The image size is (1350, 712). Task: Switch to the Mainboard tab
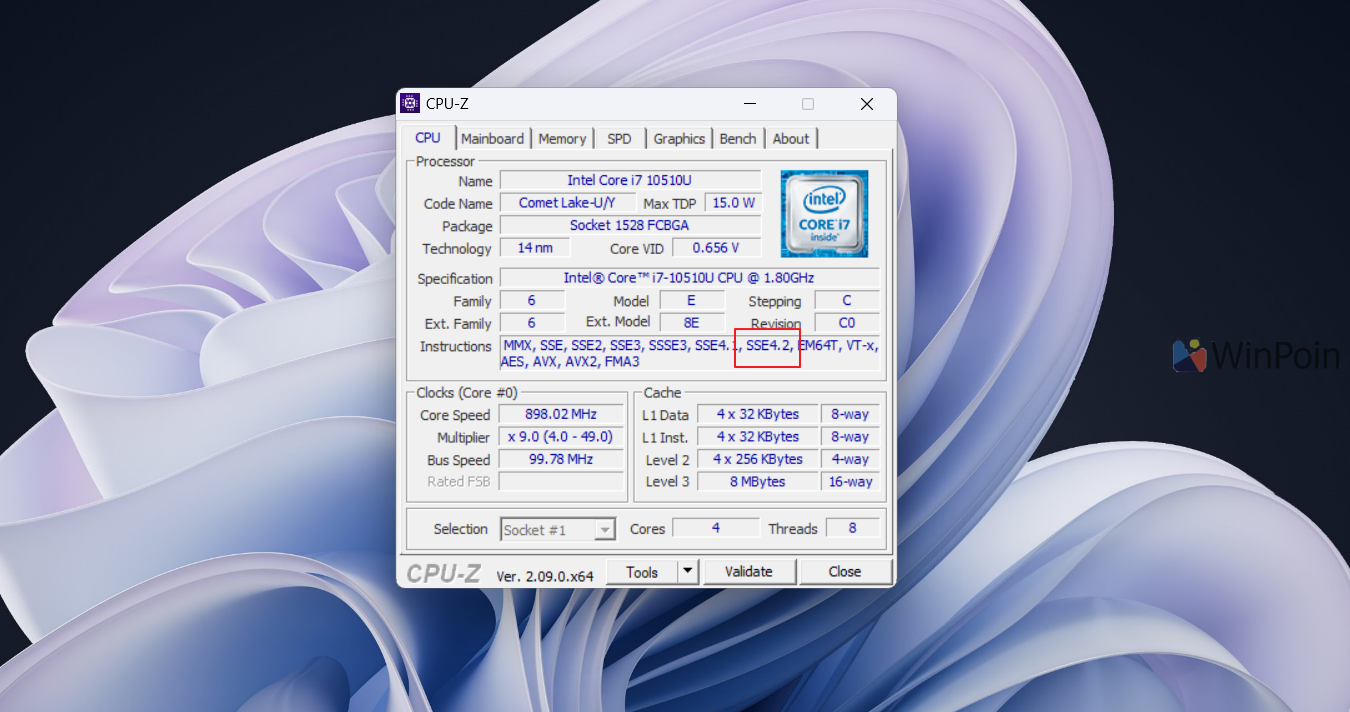(492, 139)
